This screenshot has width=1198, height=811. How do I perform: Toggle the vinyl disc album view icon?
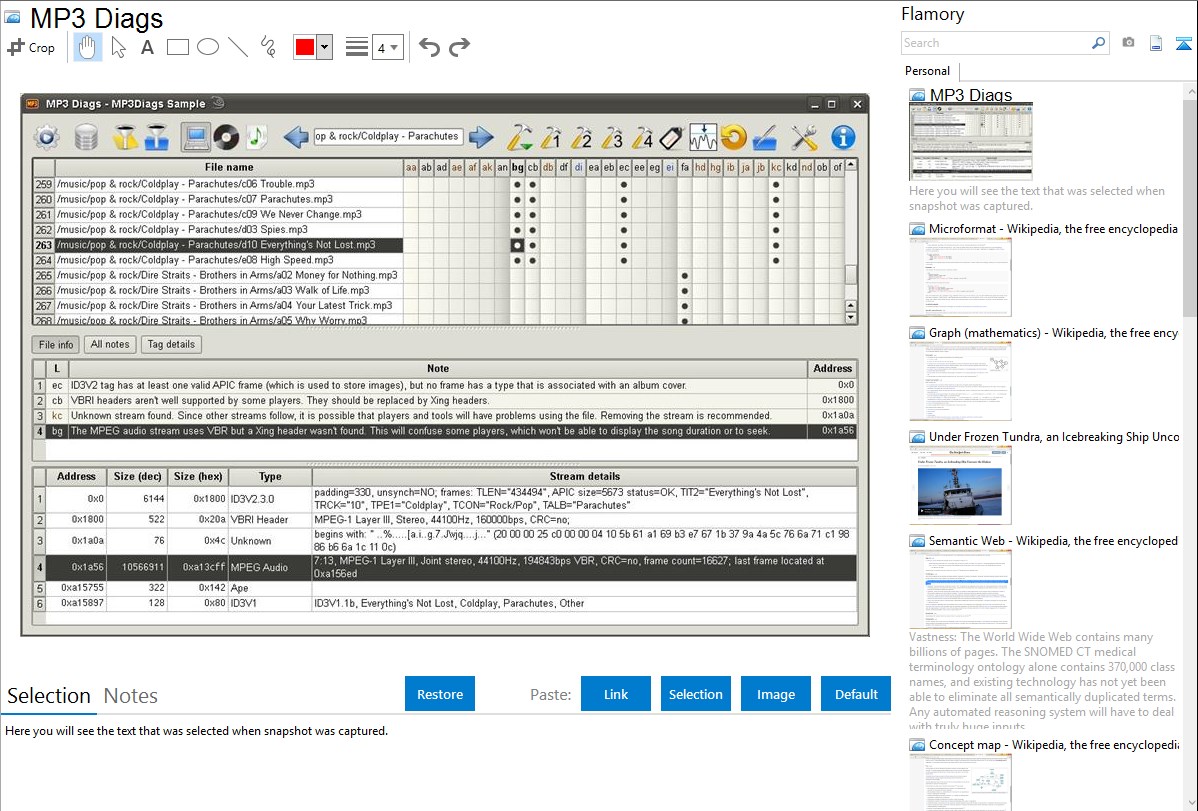[226, 138]
